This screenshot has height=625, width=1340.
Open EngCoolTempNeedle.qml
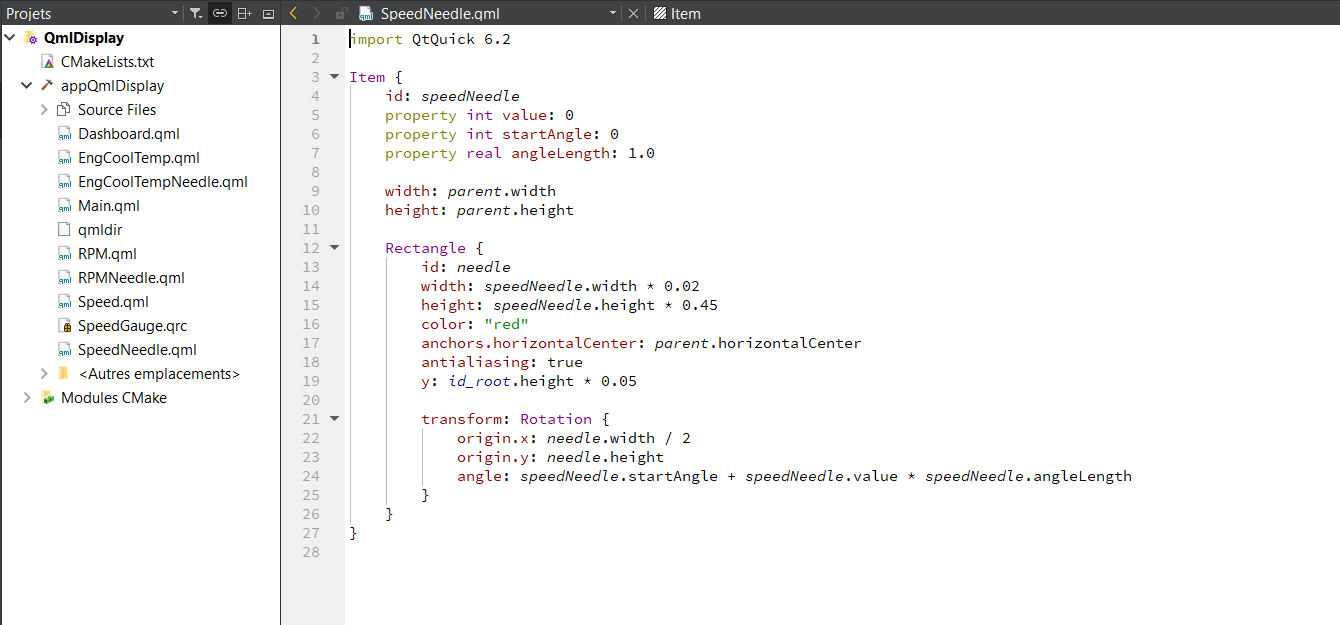(163, 182)
